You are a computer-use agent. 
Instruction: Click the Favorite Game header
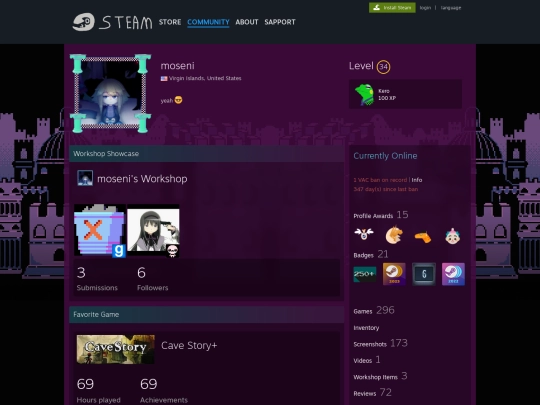pyautogui.click(x=207, y=314)
